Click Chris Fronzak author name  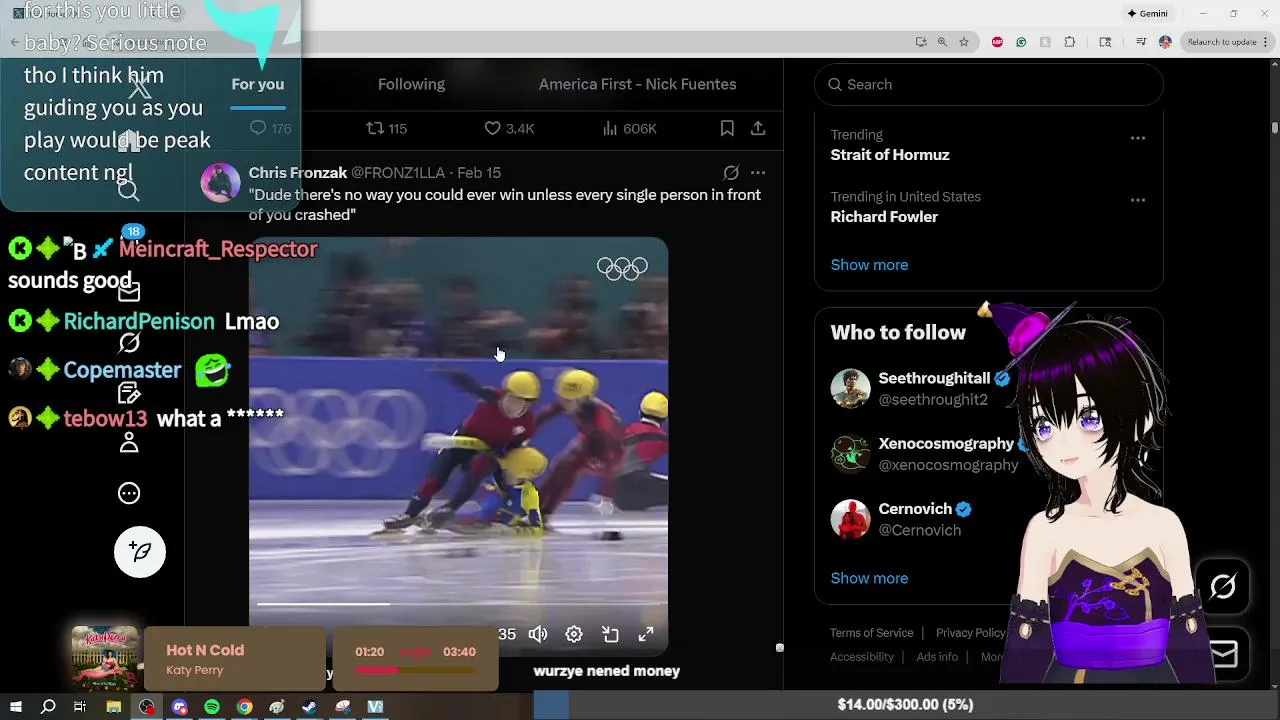click(297, 172)
